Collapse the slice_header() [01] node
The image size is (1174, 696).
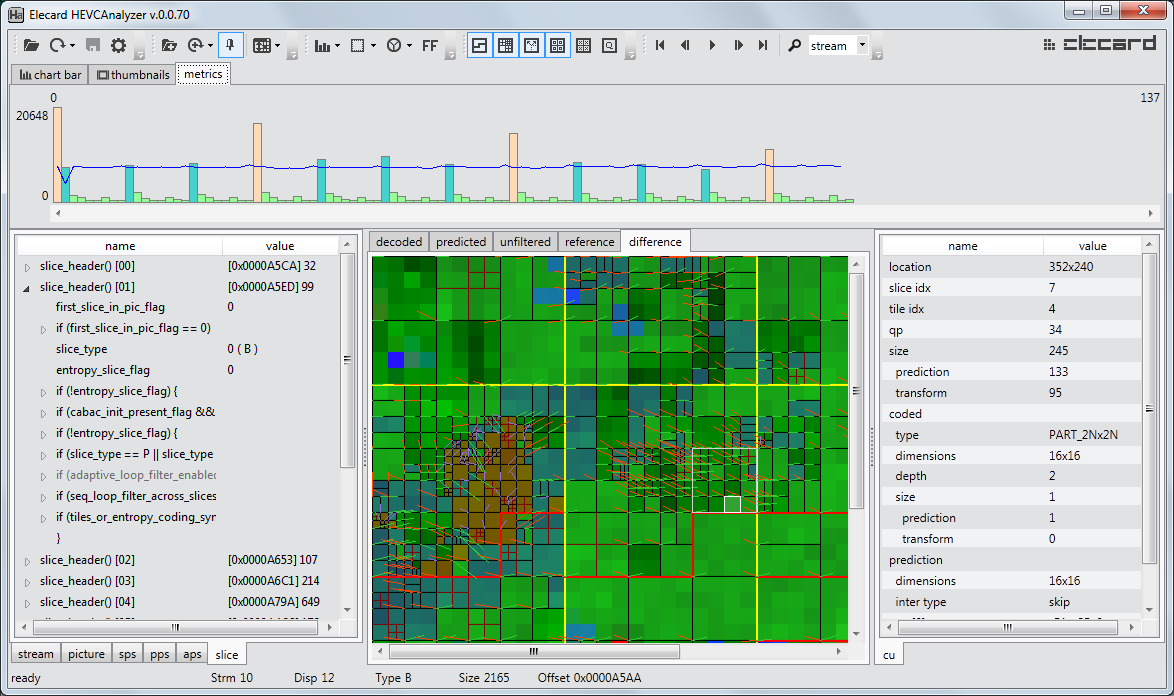[x=27, y=288]
